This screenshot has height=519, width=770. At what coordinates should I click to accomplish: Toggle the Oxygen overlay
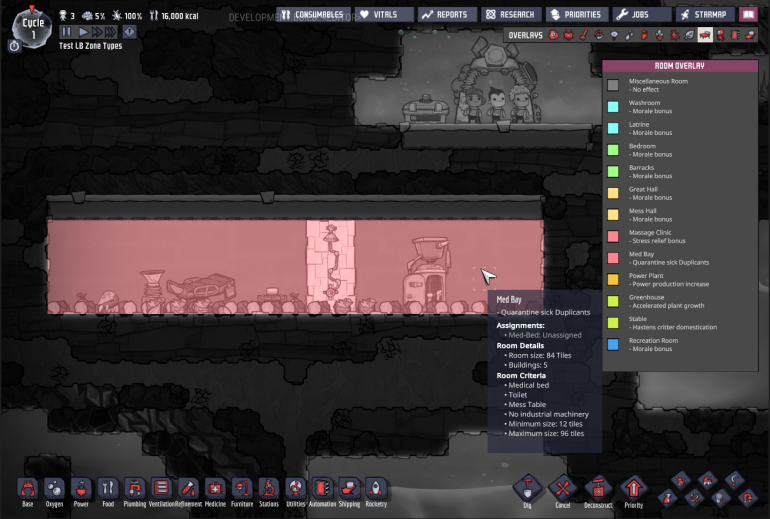[x=553, y=35]
